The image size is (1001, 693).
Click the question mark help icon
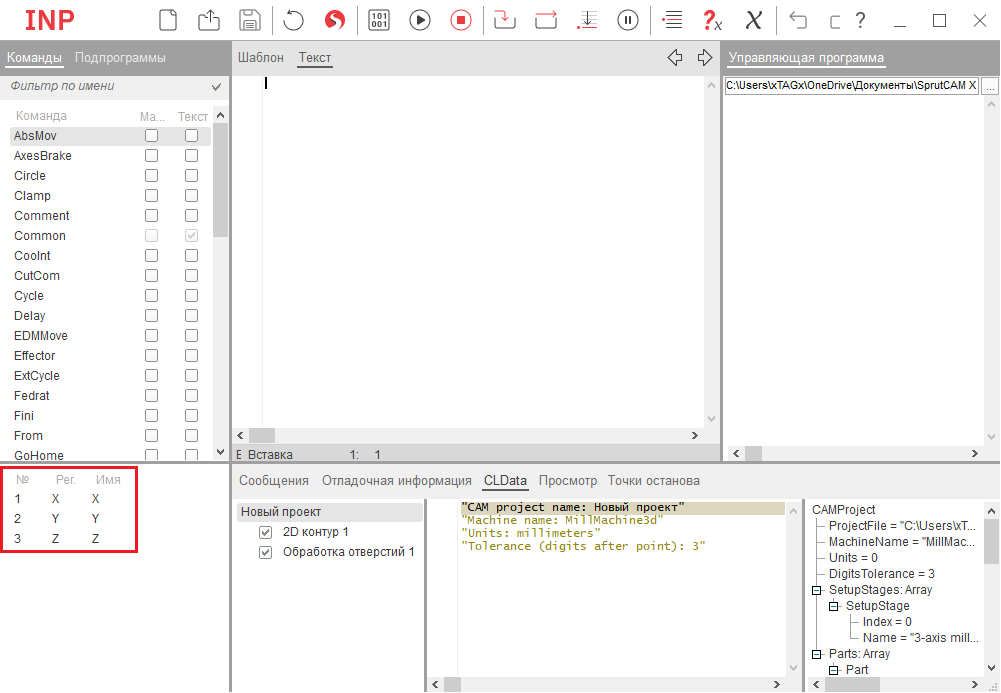coord(860,20)
